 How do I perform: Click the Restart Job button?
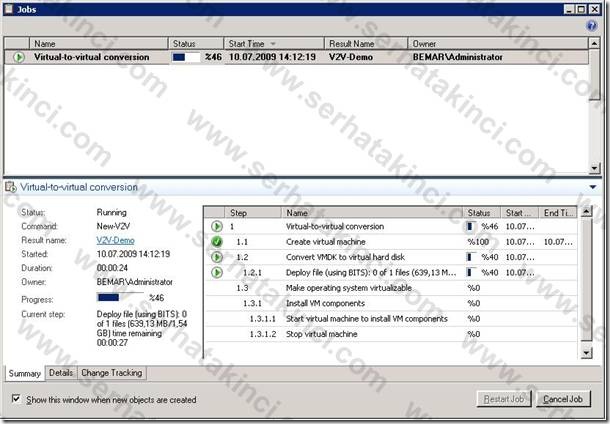(504, 399)
